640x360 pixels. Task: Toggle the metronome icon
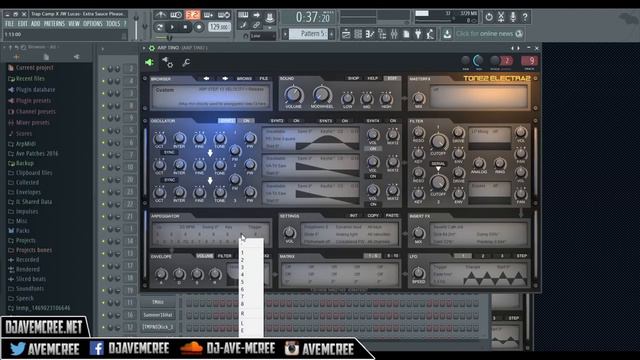click(160, 15)
